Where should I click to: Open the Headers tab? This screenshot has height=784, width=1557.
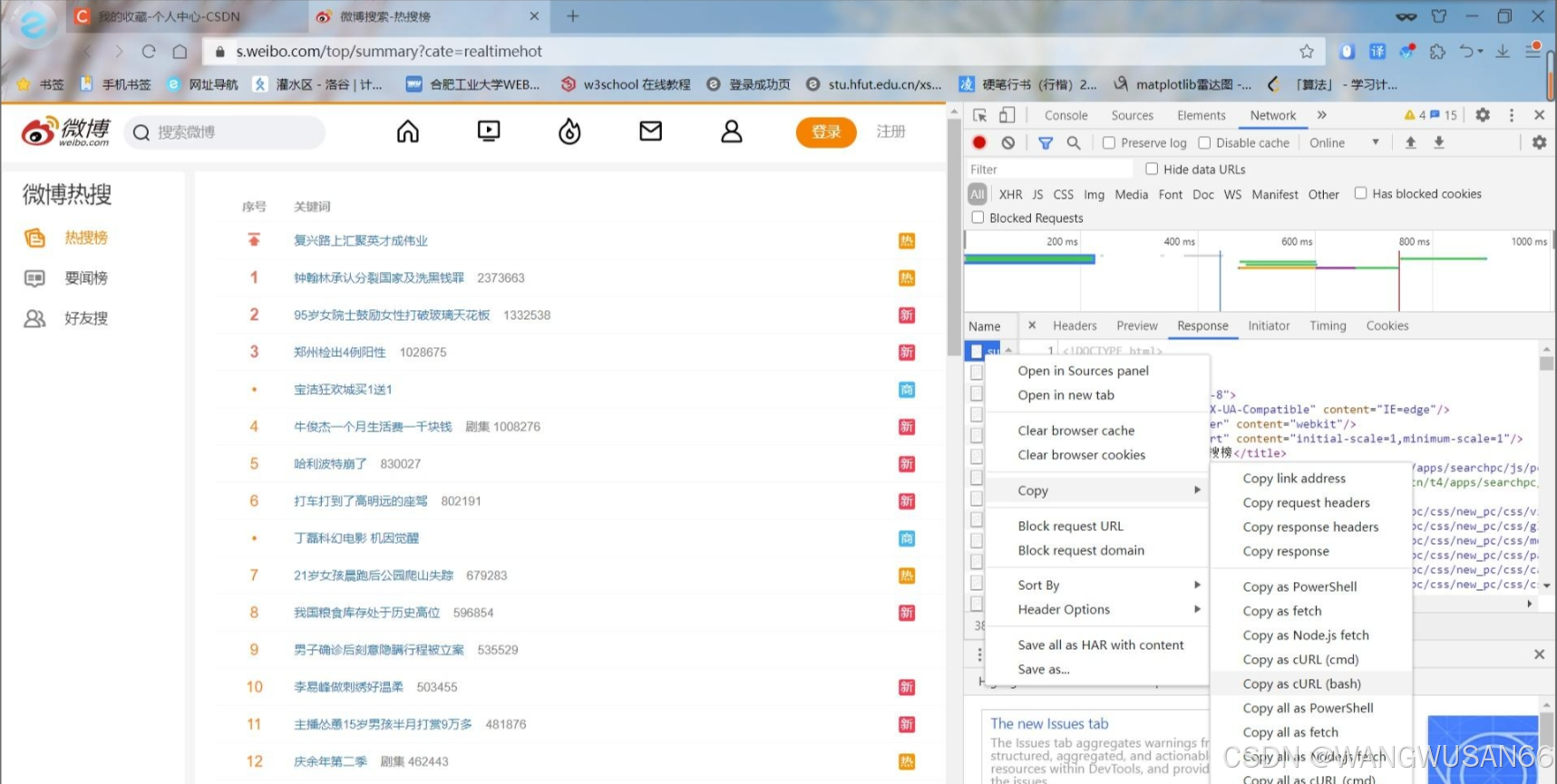click(1075, 325)
